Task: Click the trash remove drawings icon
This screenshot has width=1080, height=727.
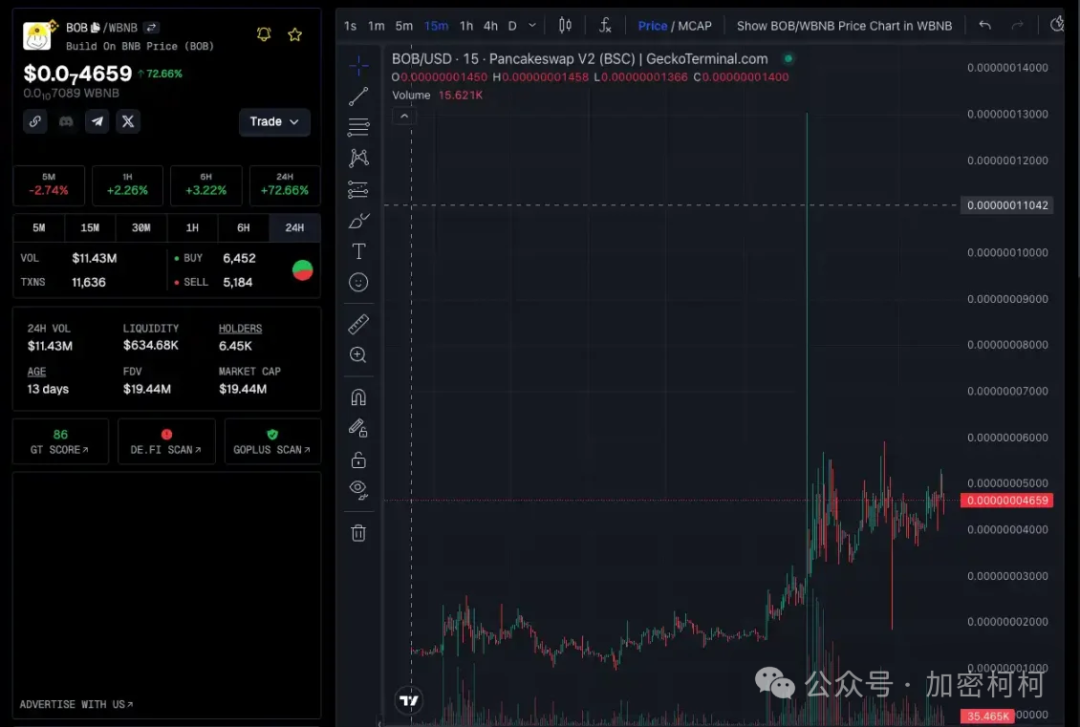Action: (x=358, y=533)
